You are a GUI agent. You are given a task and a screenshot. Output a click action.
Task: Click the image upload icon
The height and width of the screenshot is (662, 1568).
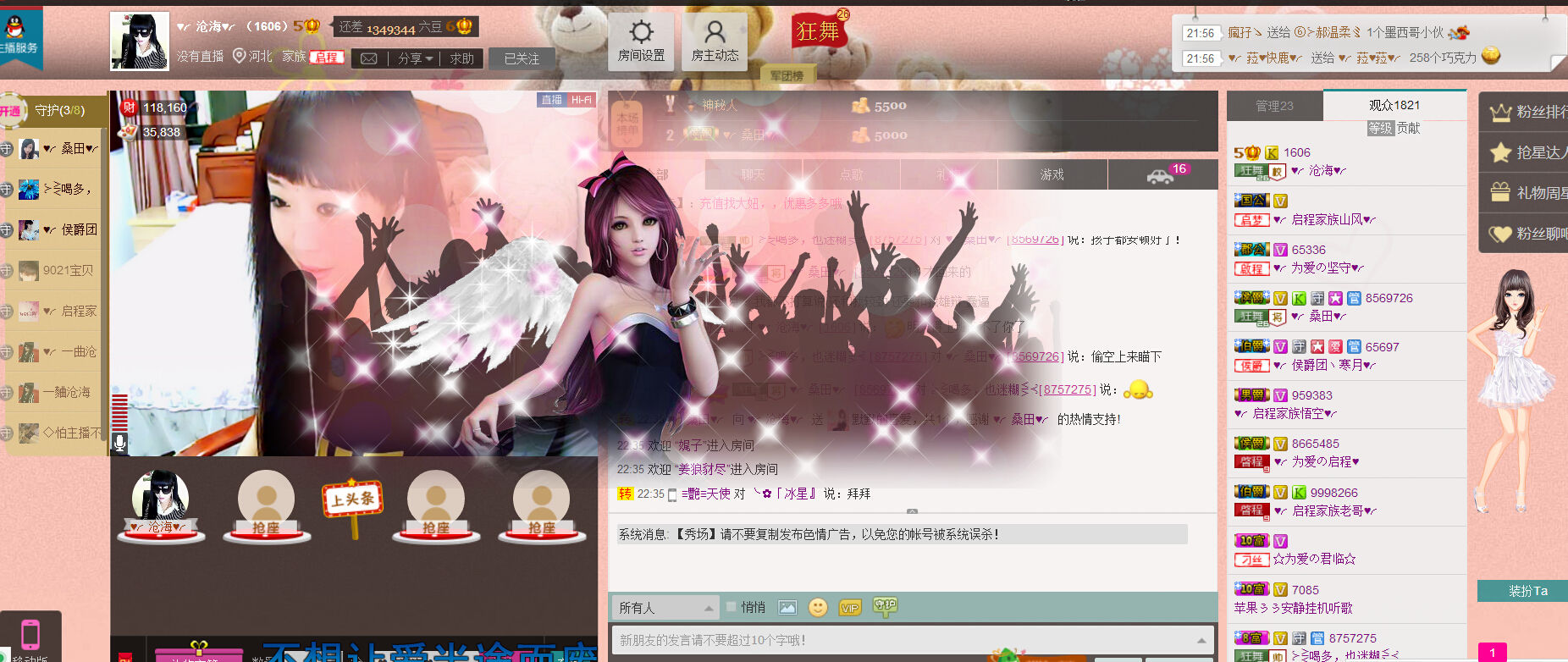(787, 608)
